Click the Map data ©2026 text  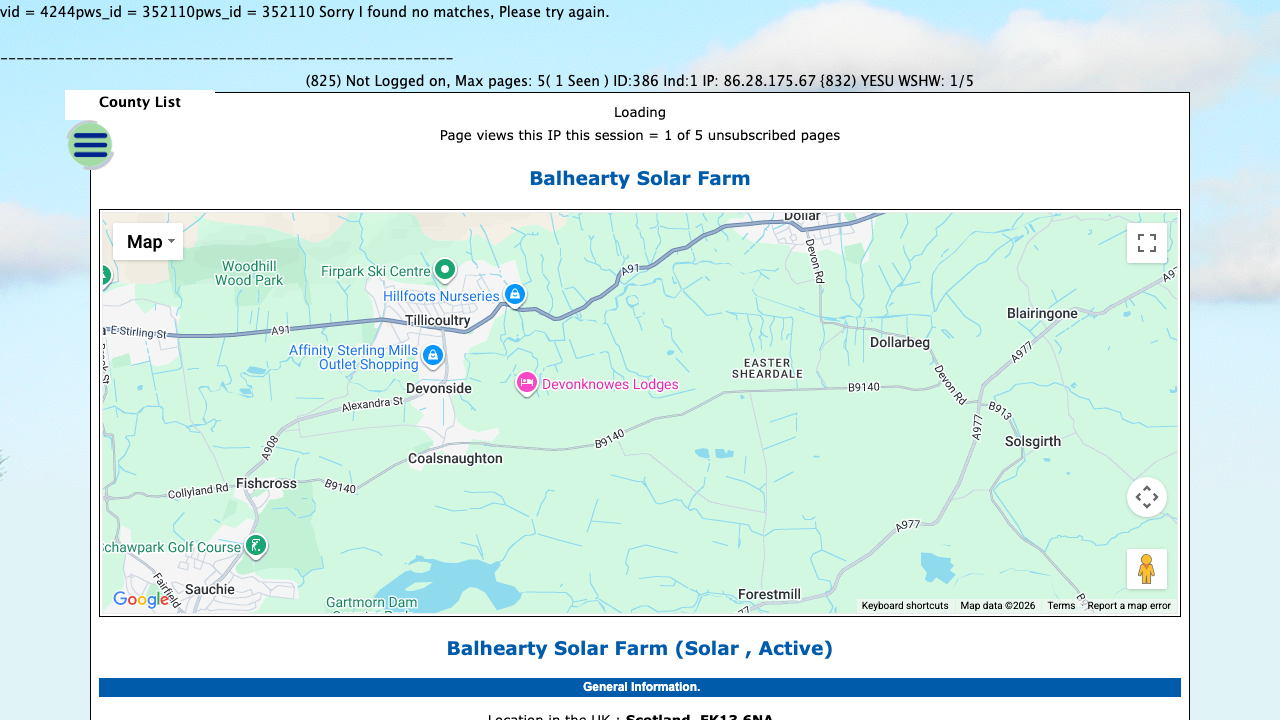996,605
